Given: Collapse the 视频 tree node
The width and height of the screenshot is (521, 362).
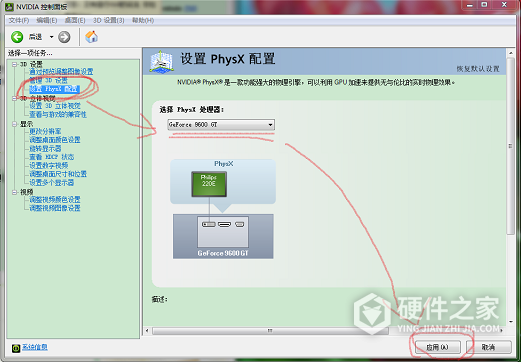Looking at the screenshot, I should pyautogui.click(x=15, y=192).
